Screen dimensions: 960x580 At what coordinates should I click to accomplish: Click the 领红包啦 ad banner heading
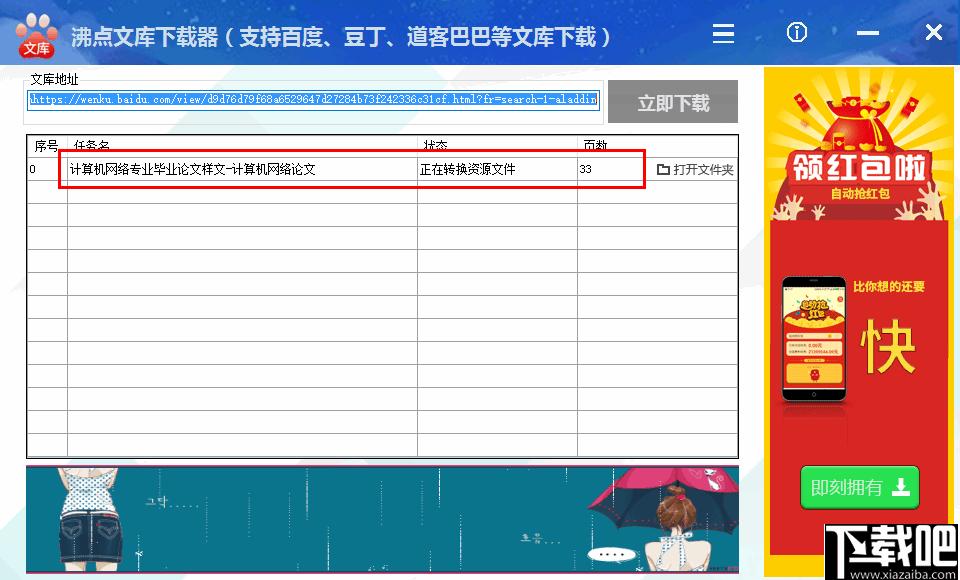(x=860, y=167)
